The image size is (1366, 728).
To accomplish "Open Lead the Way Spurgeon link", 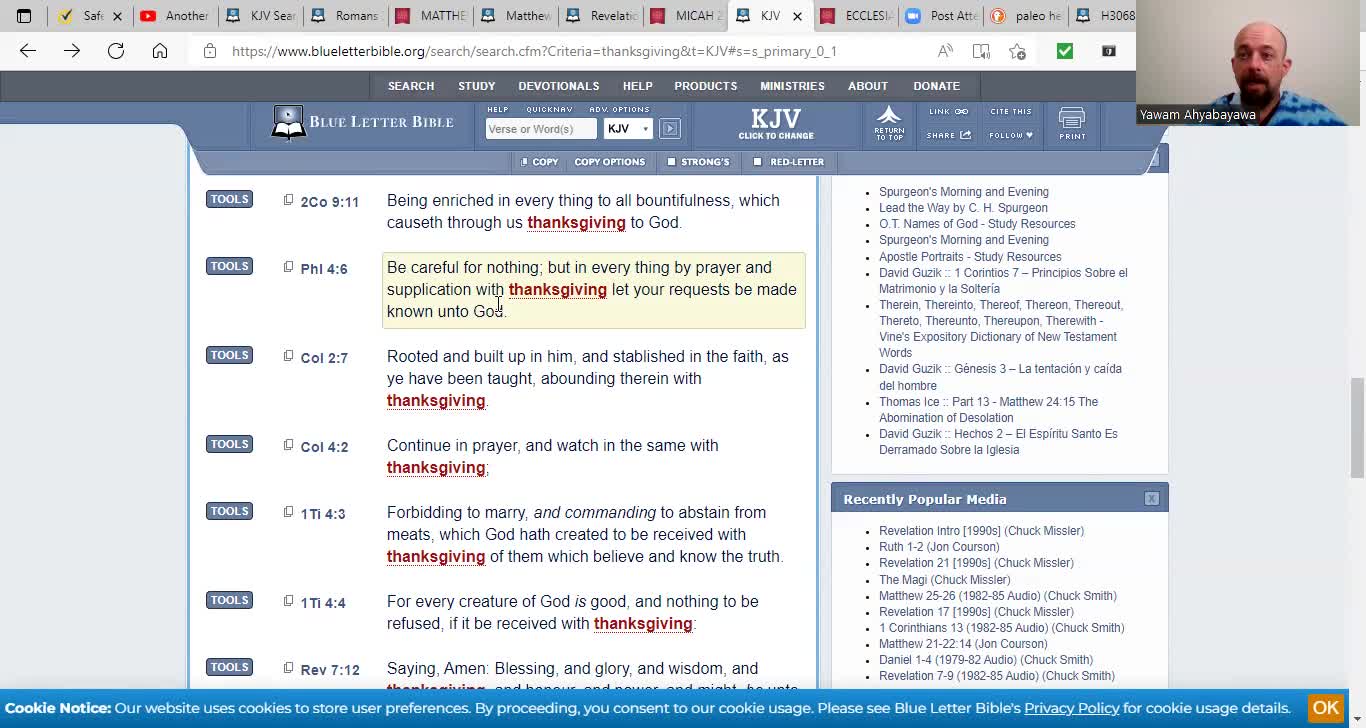I will click(963, 208).
